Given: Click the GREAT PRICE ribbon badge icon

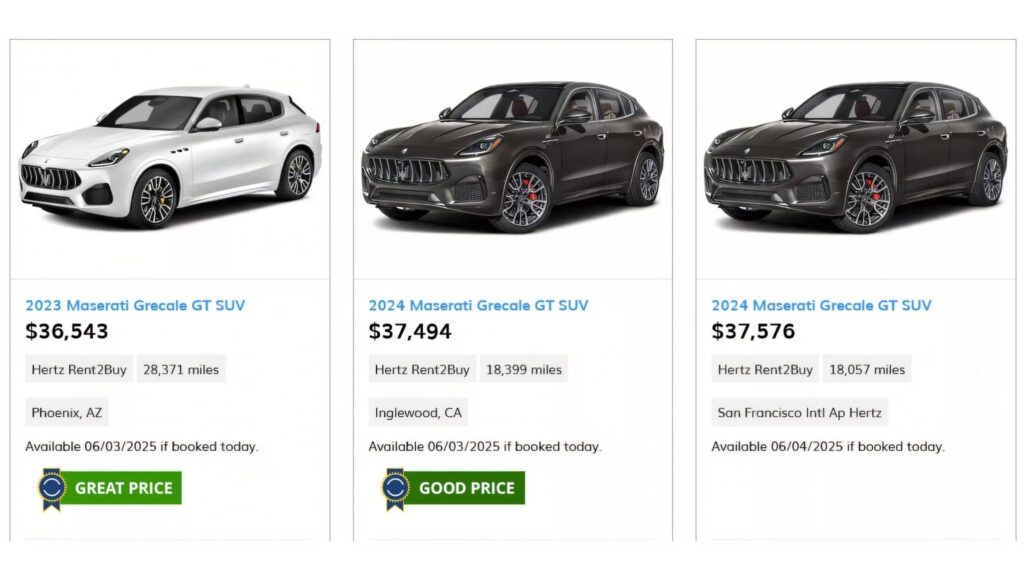Looking at the screenshot, I should tap(52, 488).
